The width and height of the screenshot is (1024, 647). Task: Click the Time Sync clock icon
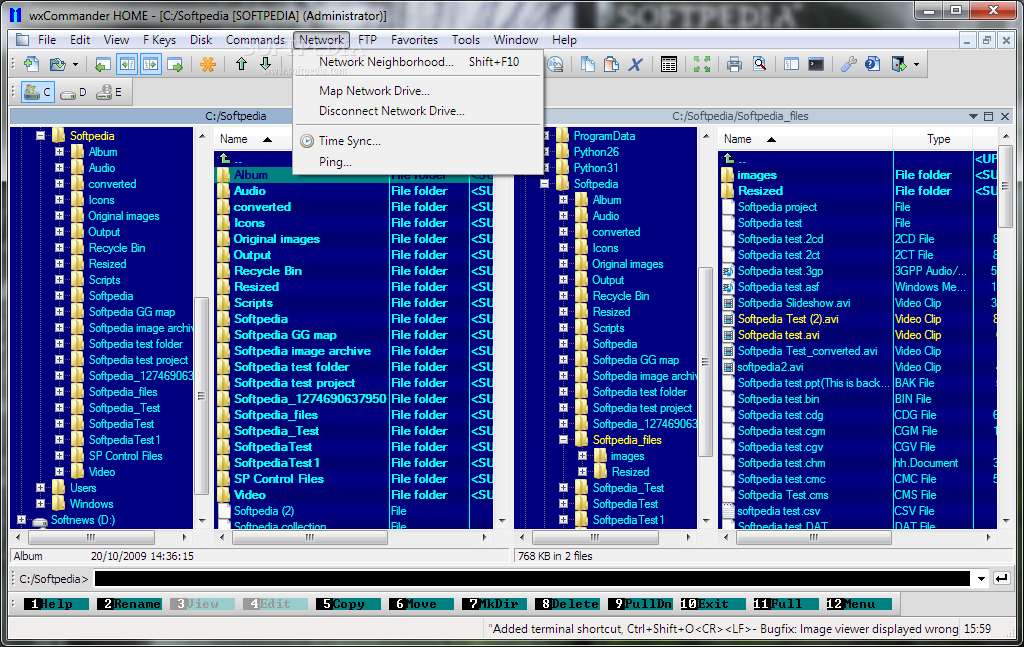307,141
